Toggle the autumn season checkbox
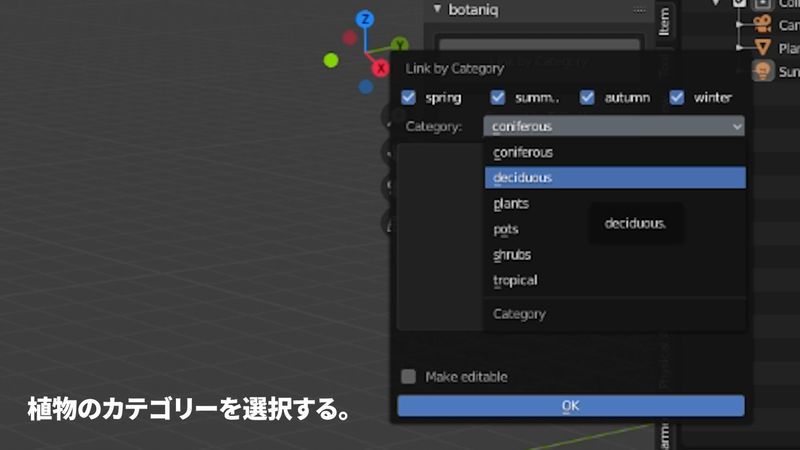Viewport: 800px width, 450px height. coord(587,97)
